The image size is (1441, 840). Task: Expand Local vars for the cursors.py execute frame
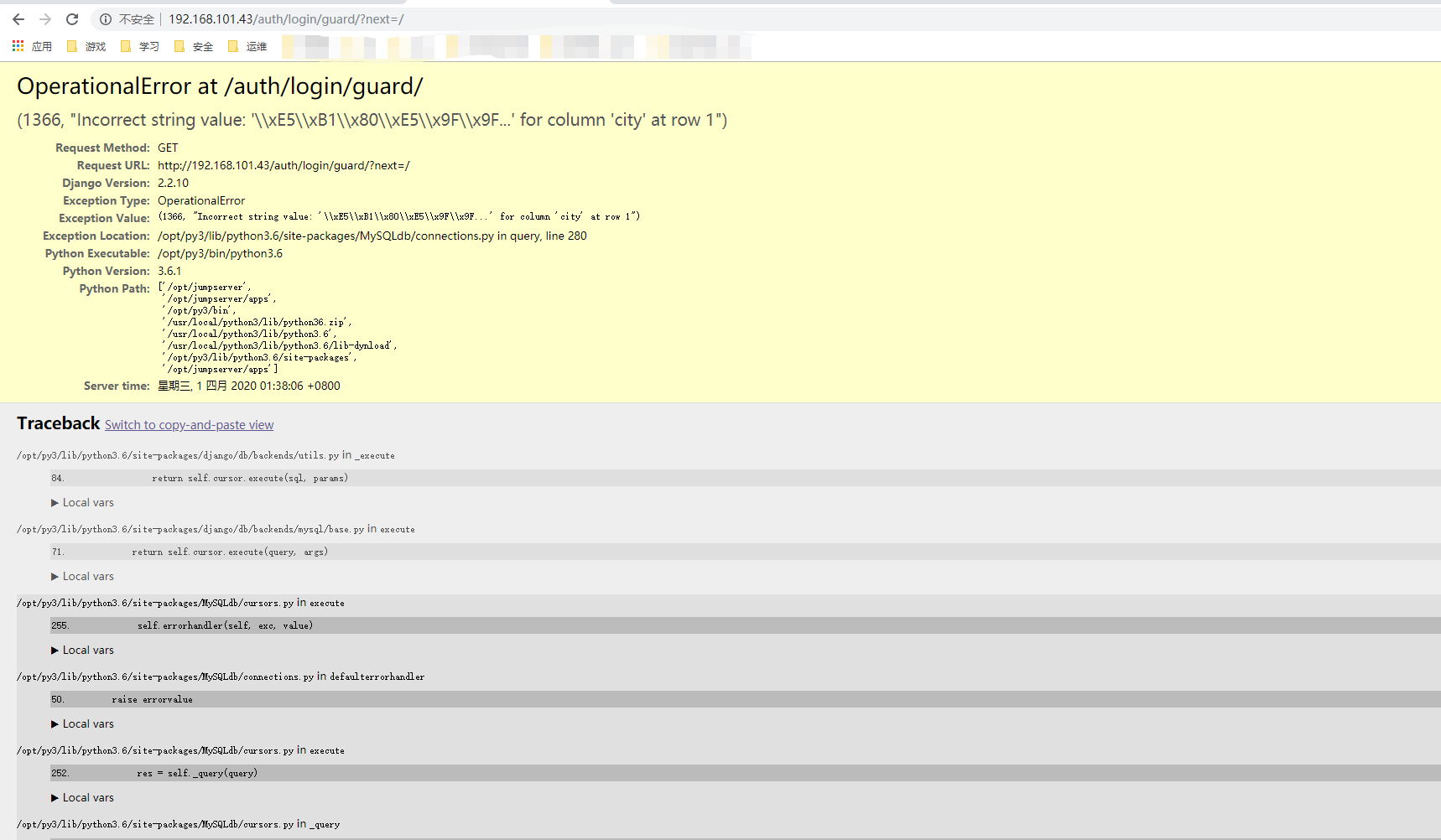[82, 650]
